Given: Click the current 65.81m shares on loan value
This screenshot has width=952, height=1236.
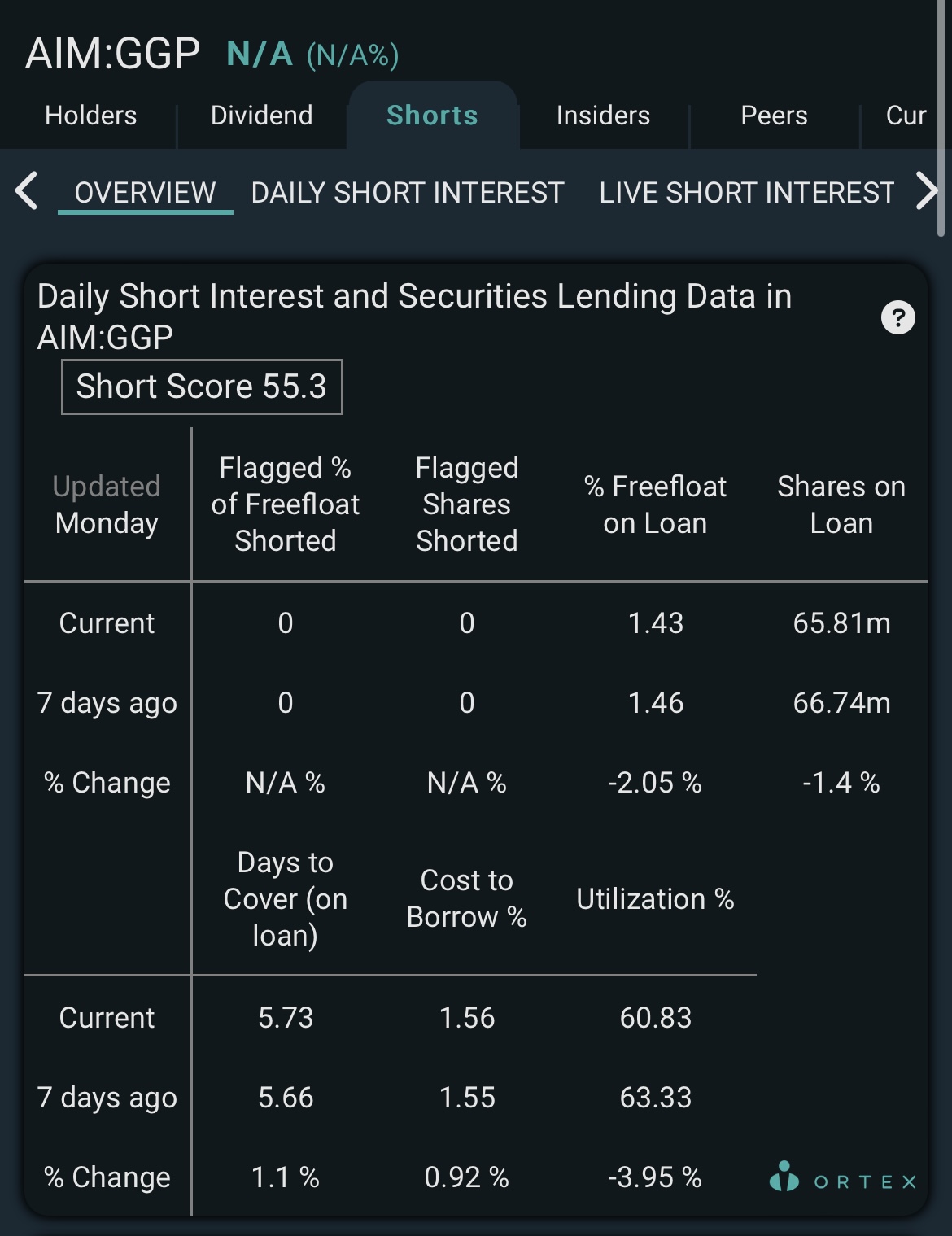Looking at the screenshot, I should [x=841, y=623].
